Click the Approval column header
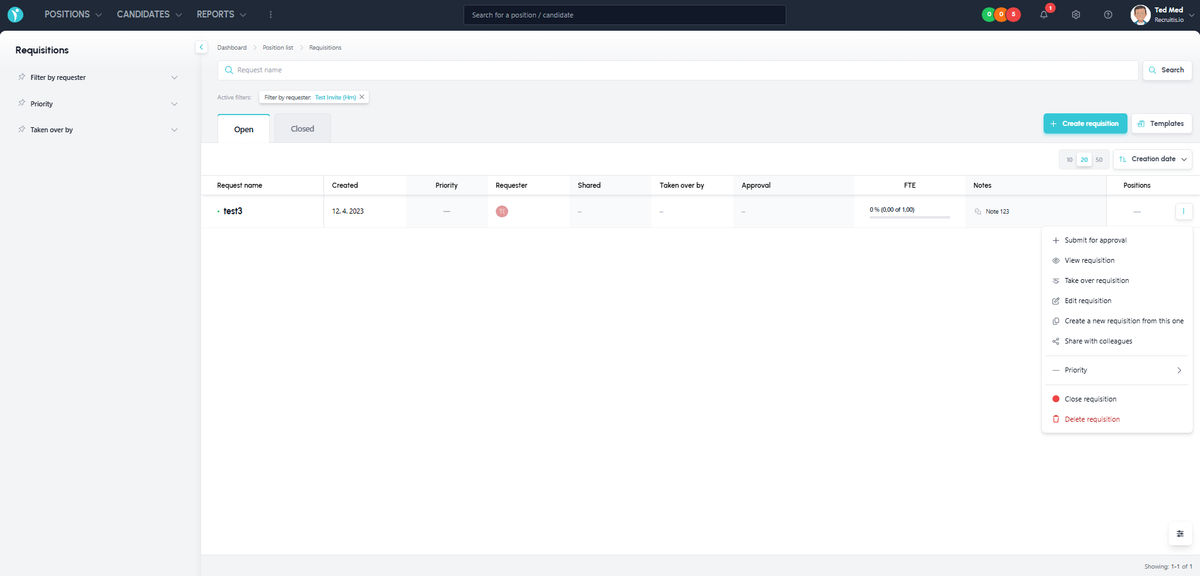Screen dimensions: 1200x576 pos(756,185)
